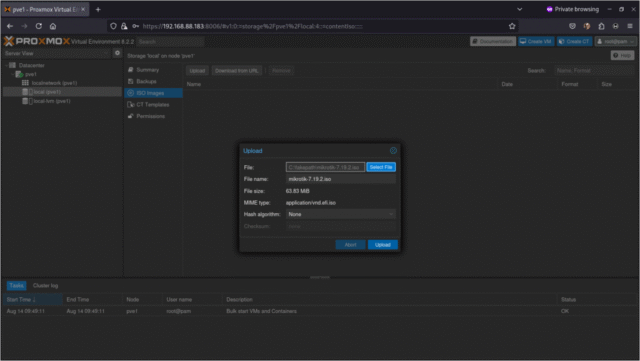Switch to the Cluster log tab
Screen dimensions: 640x361
(x=45, y=285)
